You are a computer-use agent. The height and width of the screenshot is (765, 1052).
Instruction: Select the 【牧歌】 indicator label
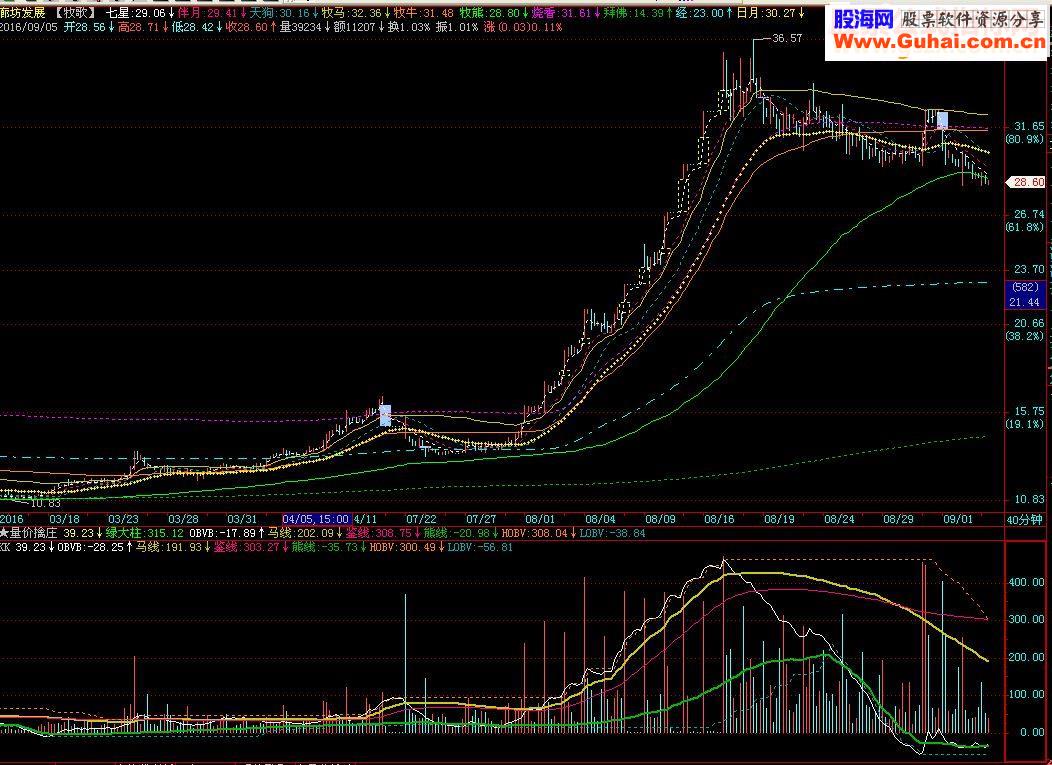point(76,13)
